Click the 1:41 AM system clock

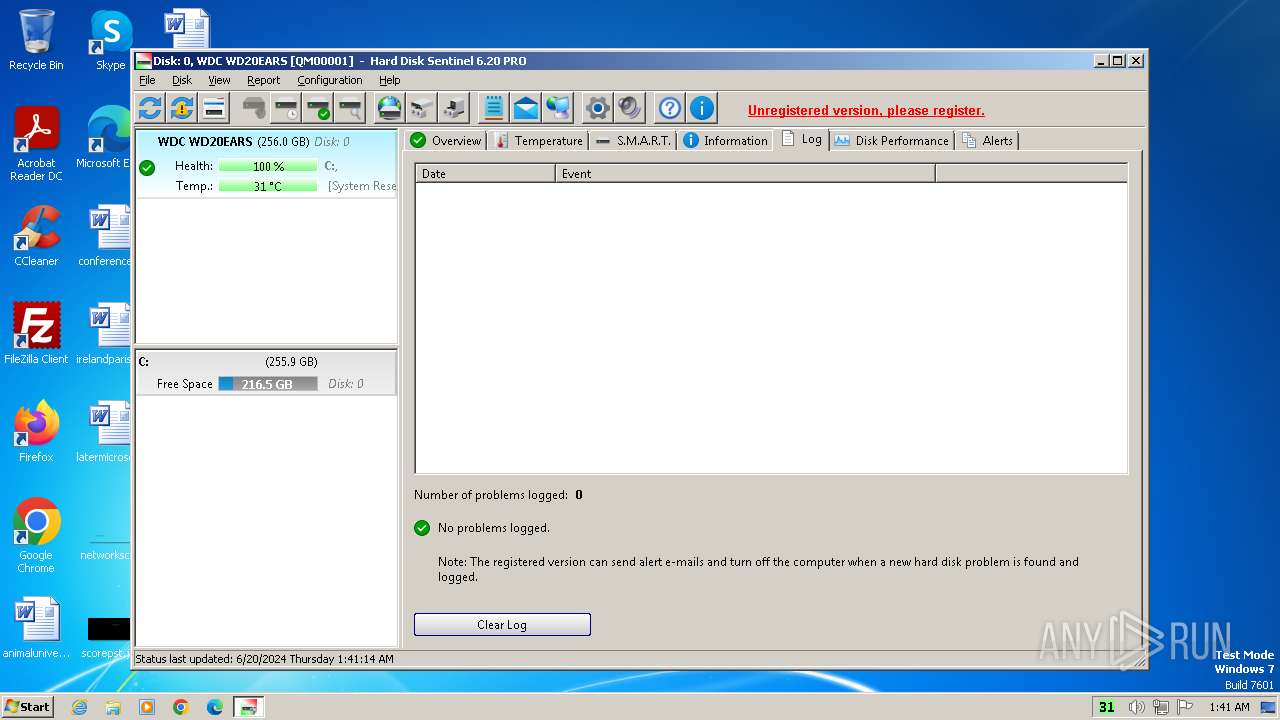[1229, 707]
